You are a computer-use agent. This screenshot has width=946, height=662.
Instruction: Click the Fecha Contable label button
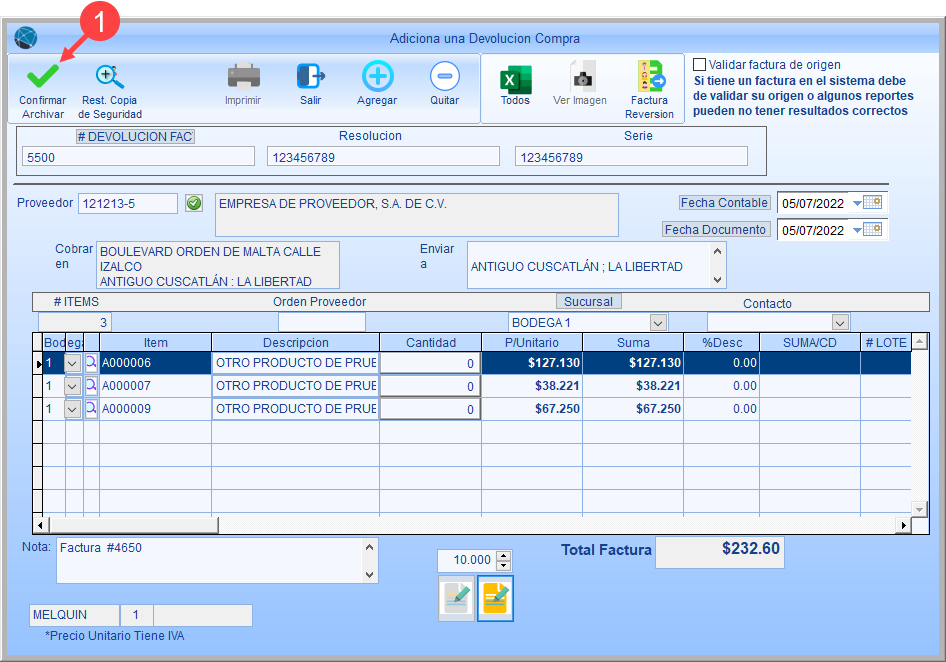[x=724, y=203]
